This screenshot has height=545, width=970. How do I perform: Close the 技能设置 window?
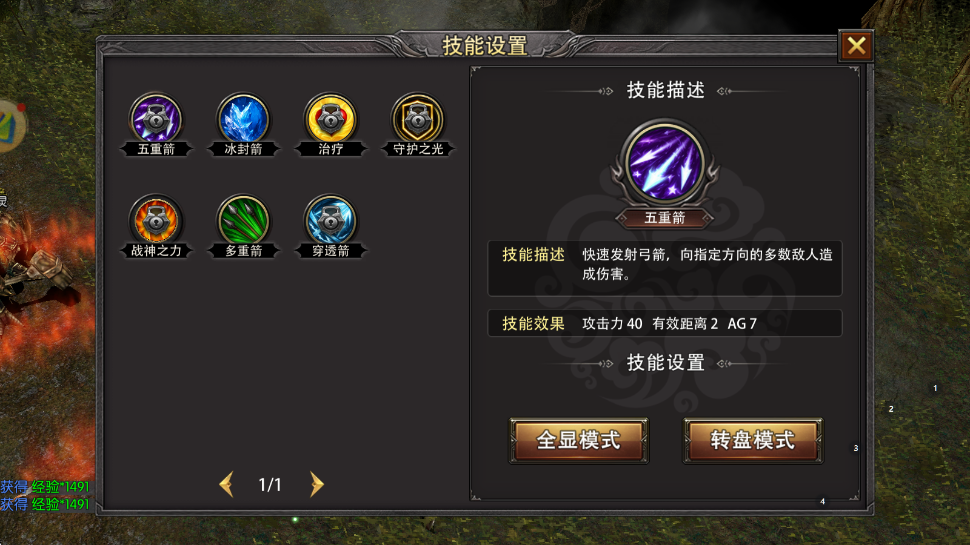pyautogui.click(x=856, y=46)
